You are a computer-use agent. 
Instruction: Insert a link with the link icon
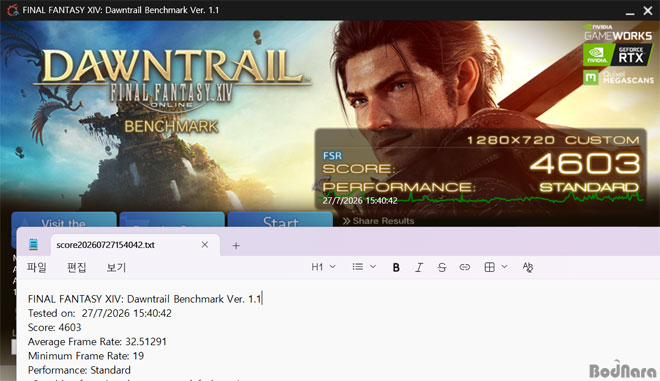pyautogui.click(x=464, y=267)
